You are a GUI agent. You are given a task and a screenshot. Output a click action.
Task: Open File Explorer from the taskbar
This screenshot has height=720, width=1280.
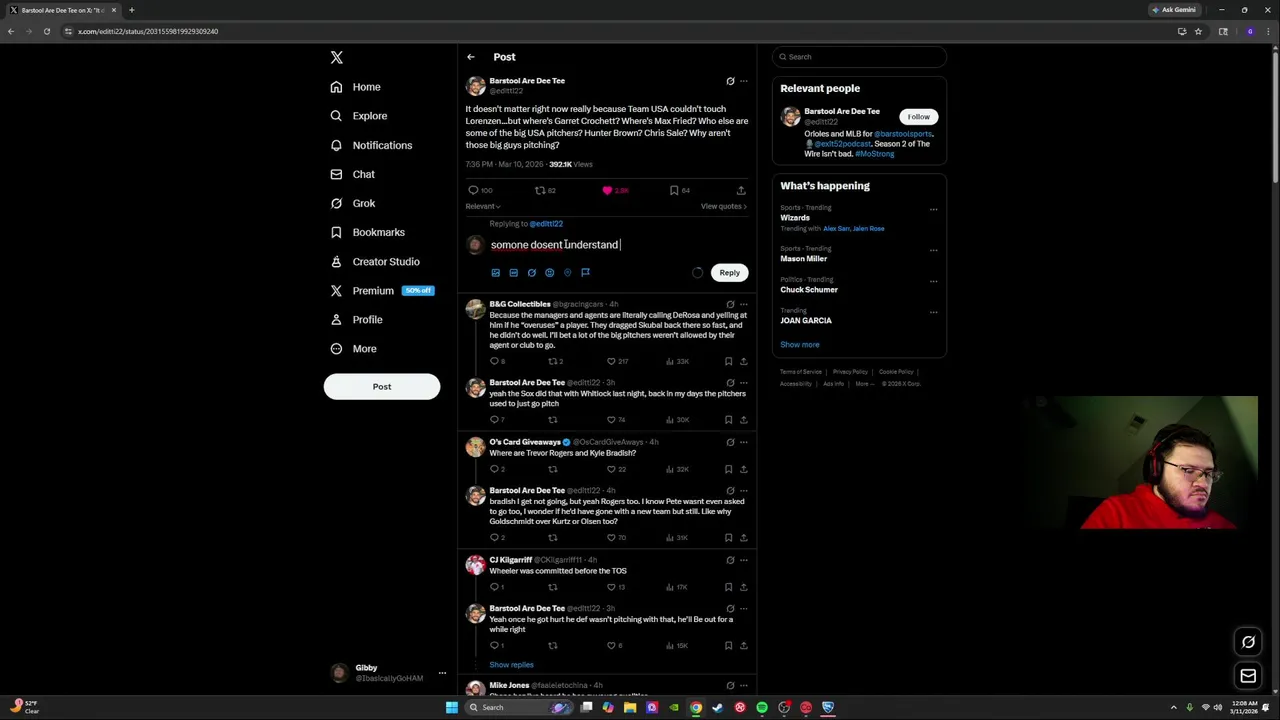[630, 707]
